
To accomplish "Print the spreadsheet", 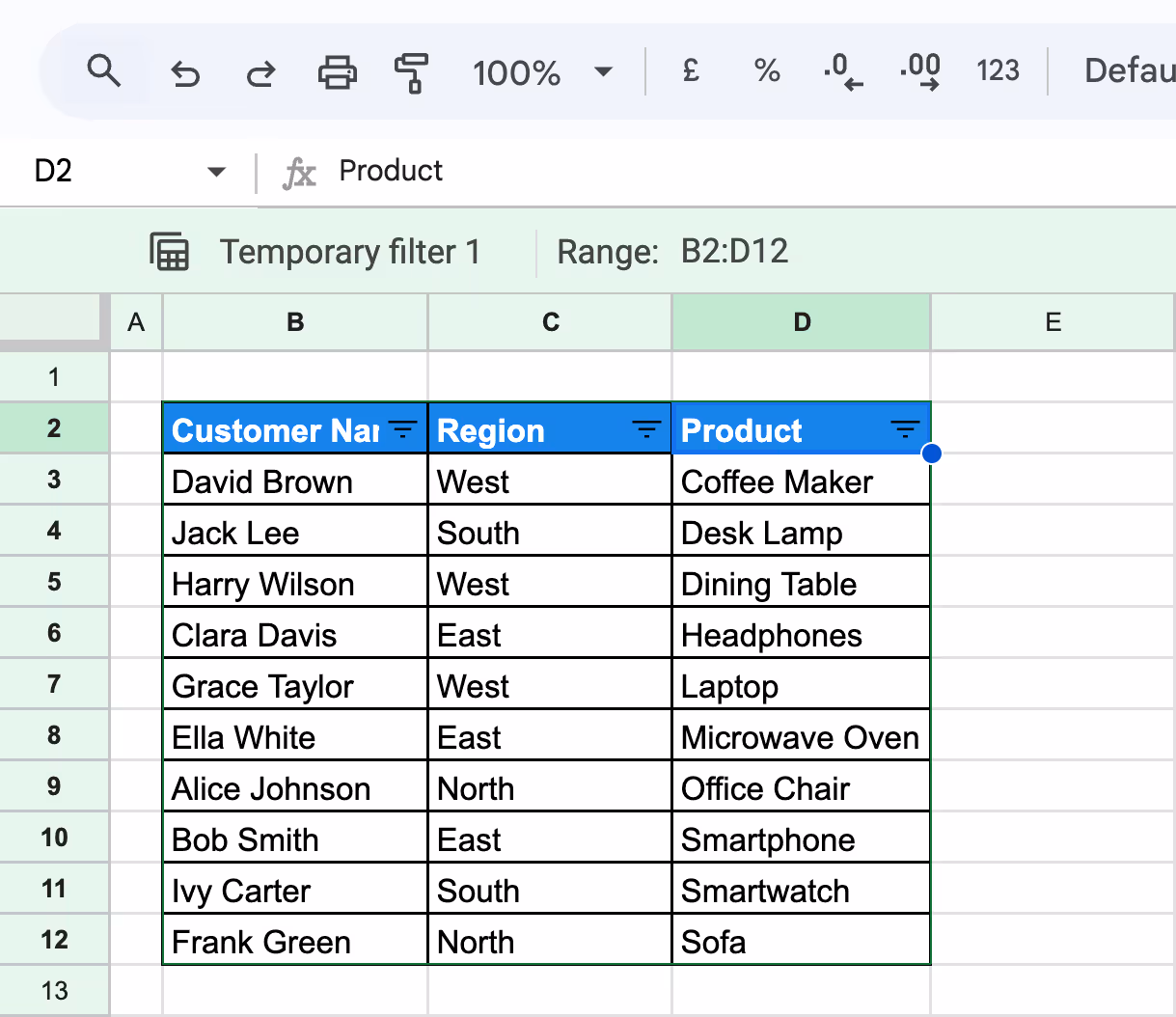I will point(336,70).
